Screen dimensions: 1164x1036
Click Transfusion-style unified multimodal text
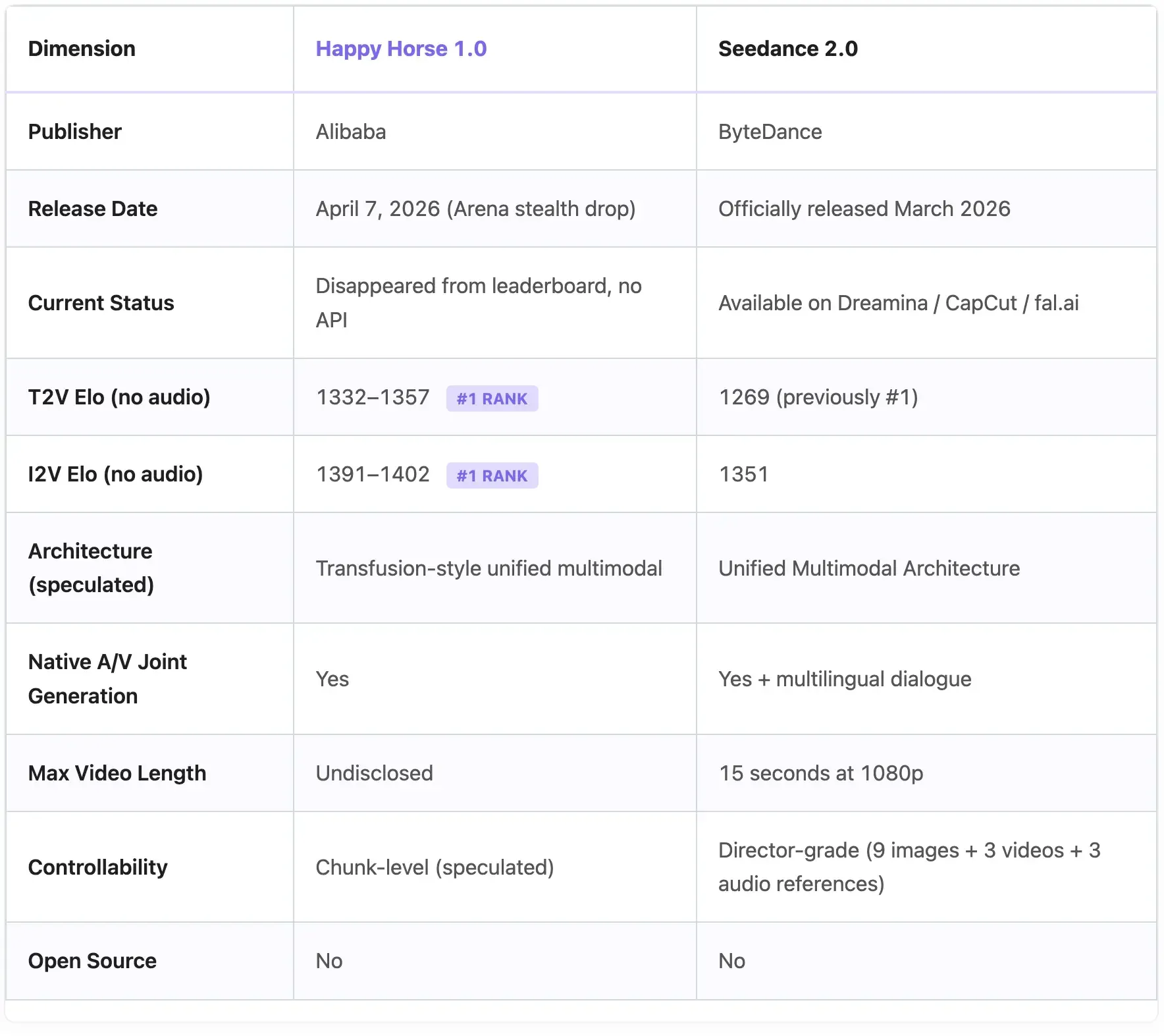click(x=489, y=568)
